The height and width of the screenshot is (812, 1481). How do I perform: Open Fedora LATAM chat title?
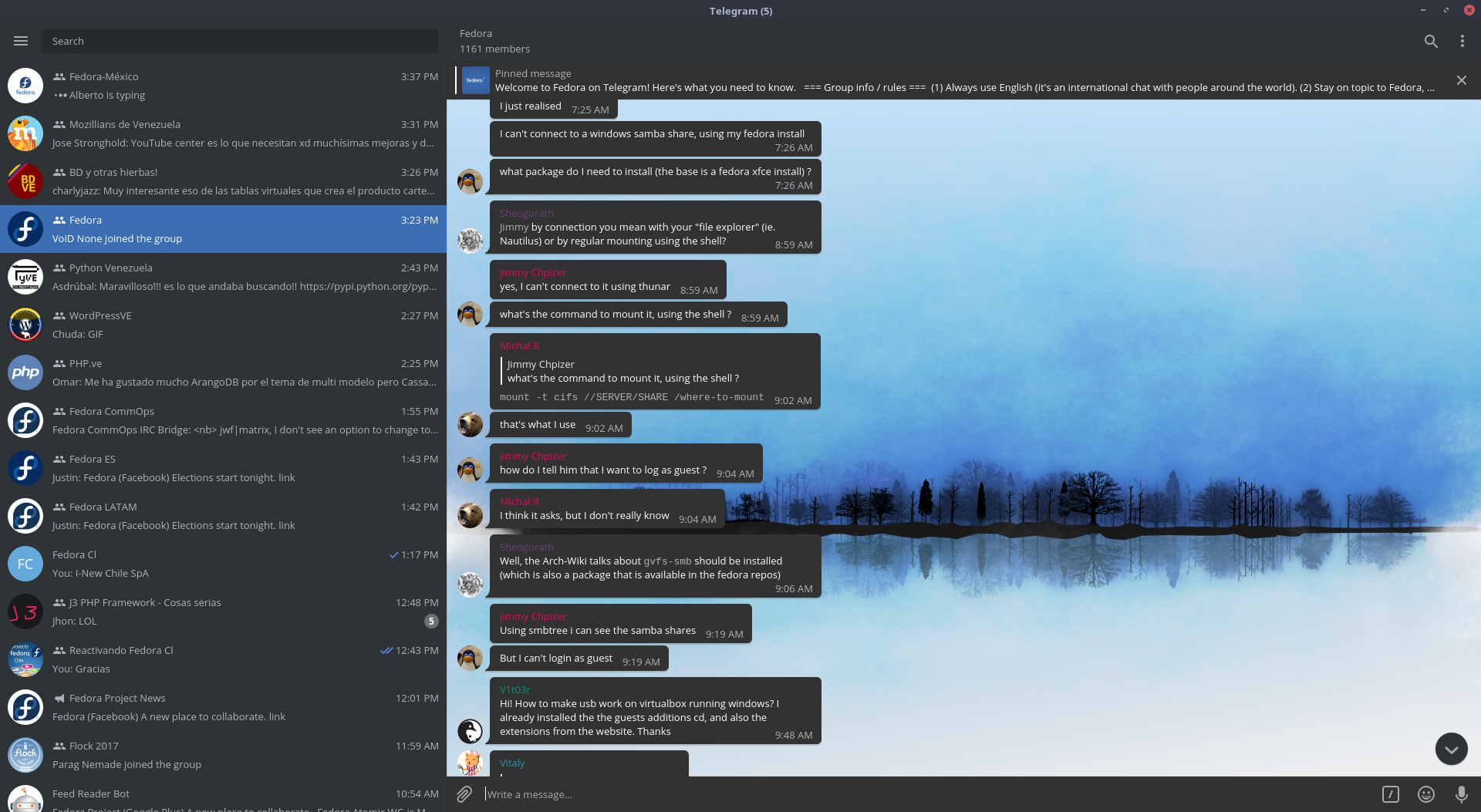point(103,507)
